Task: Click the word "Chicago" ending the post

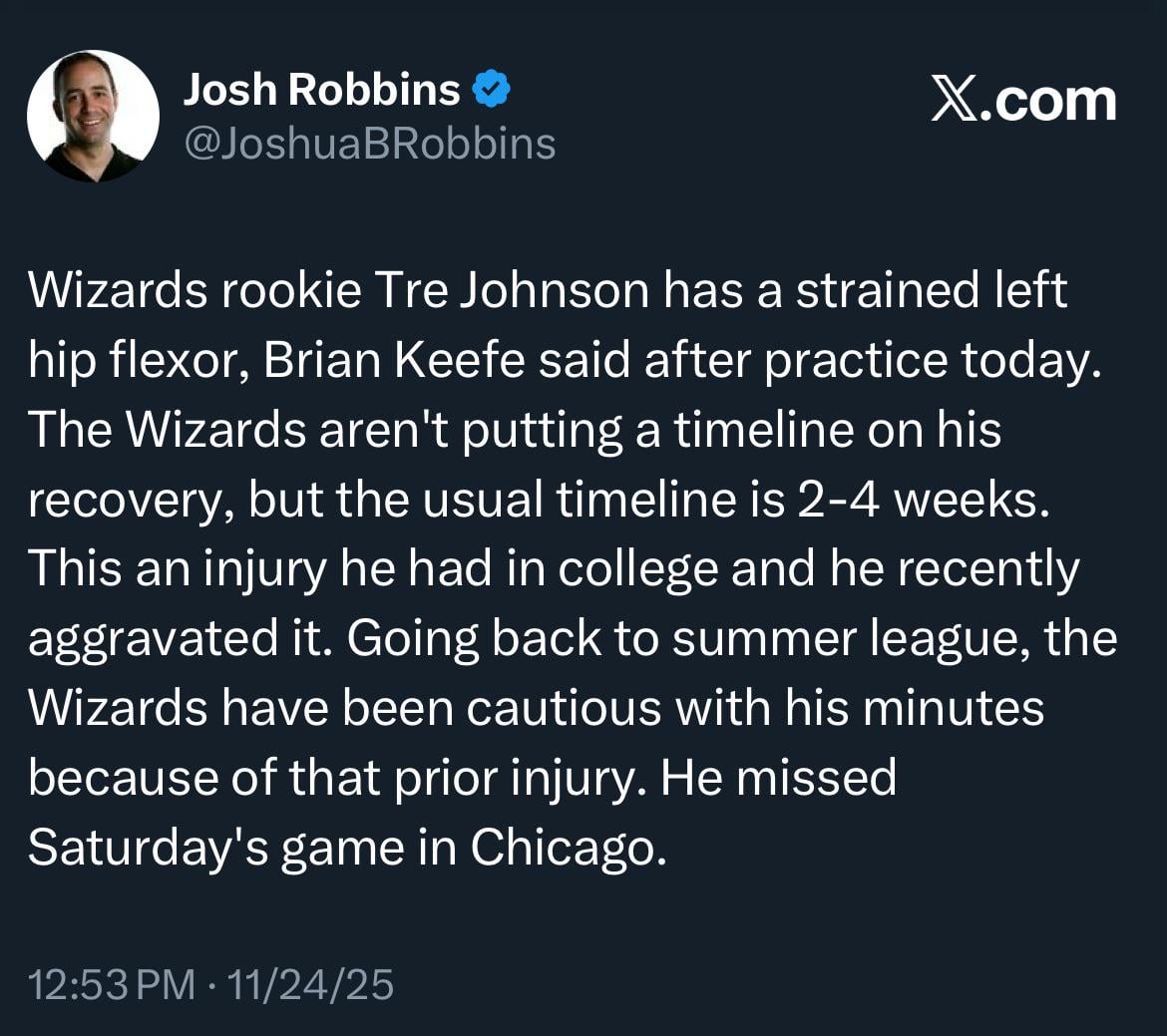Action: (566, 848)
